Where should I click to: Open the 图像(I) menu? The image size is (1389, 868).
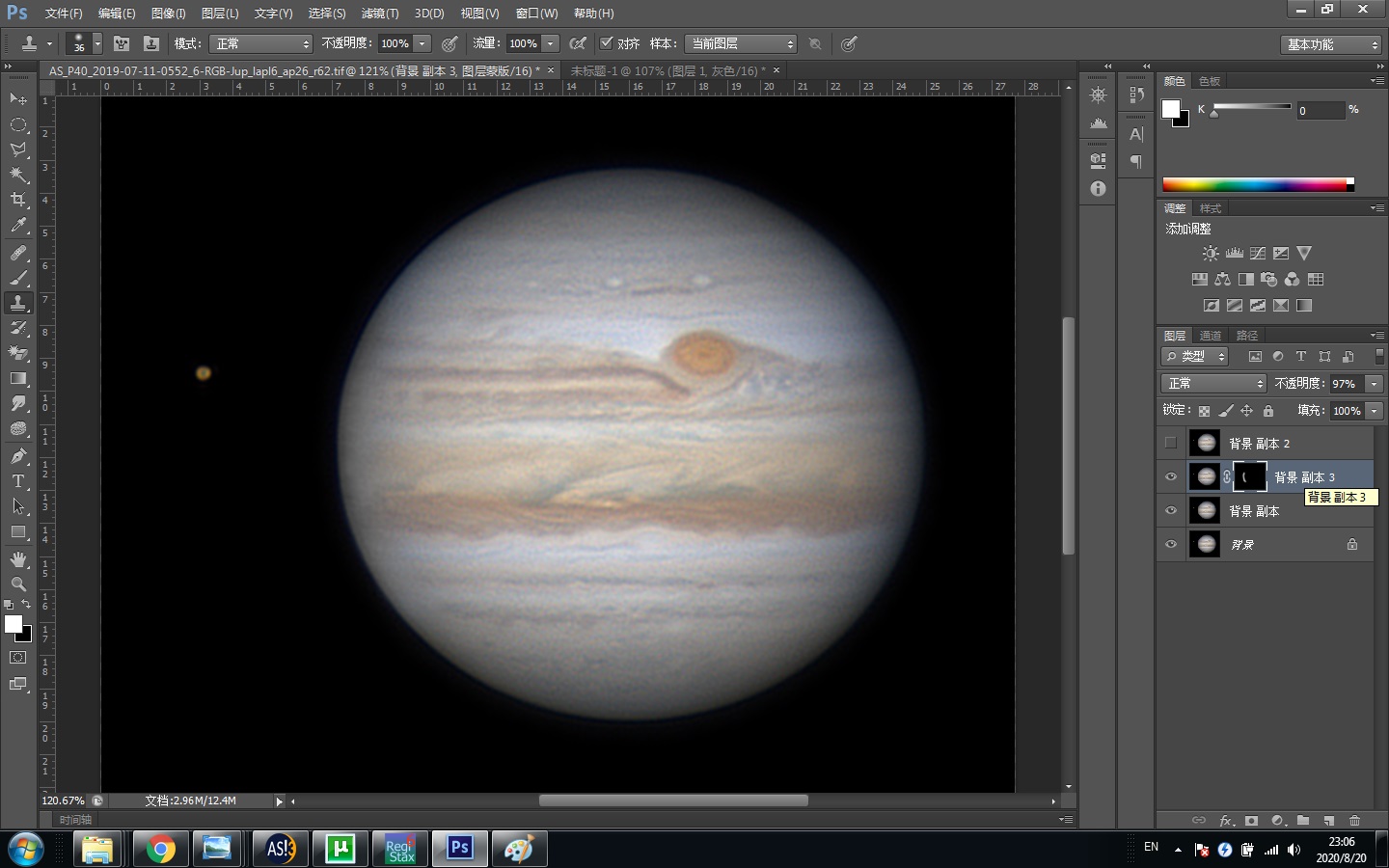[168, 14]
